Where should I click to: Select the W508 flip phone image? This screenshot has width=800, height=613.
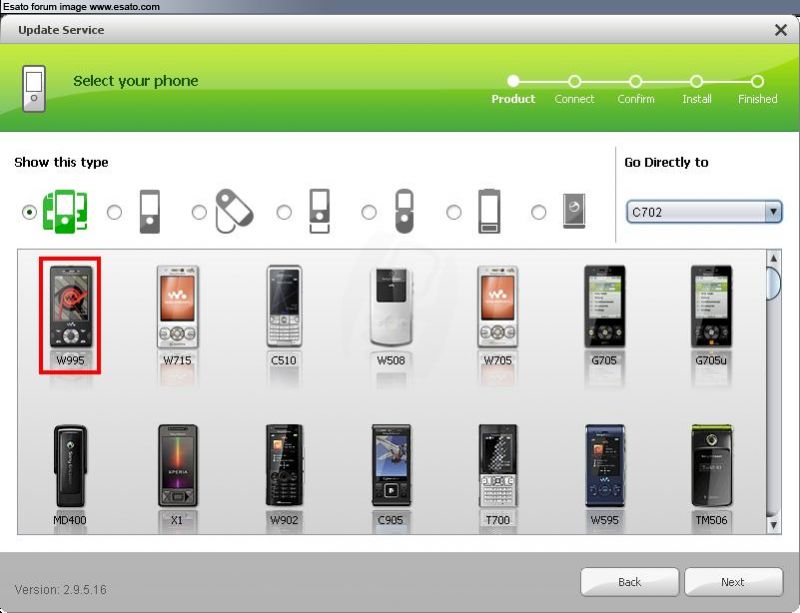pos(391,306)
